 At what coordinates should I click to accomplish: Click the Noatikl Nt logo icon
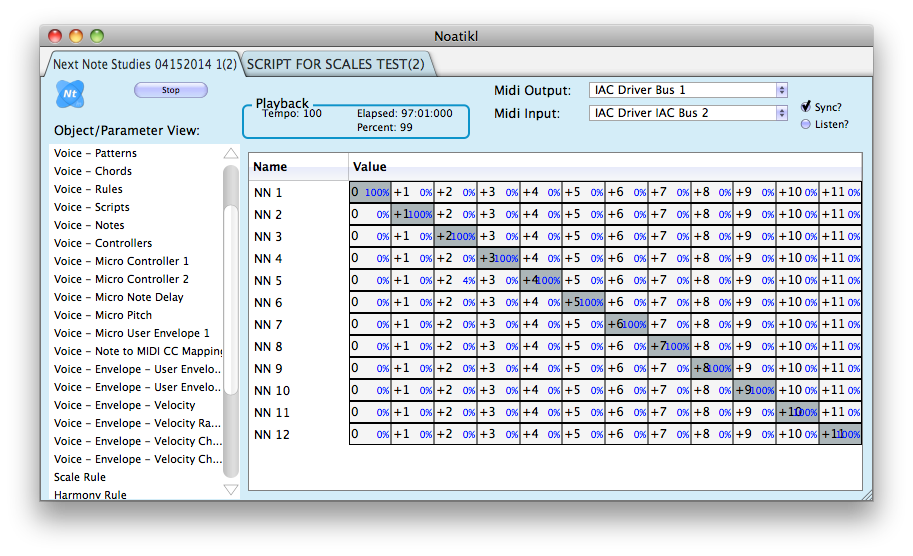coord(70,94)
